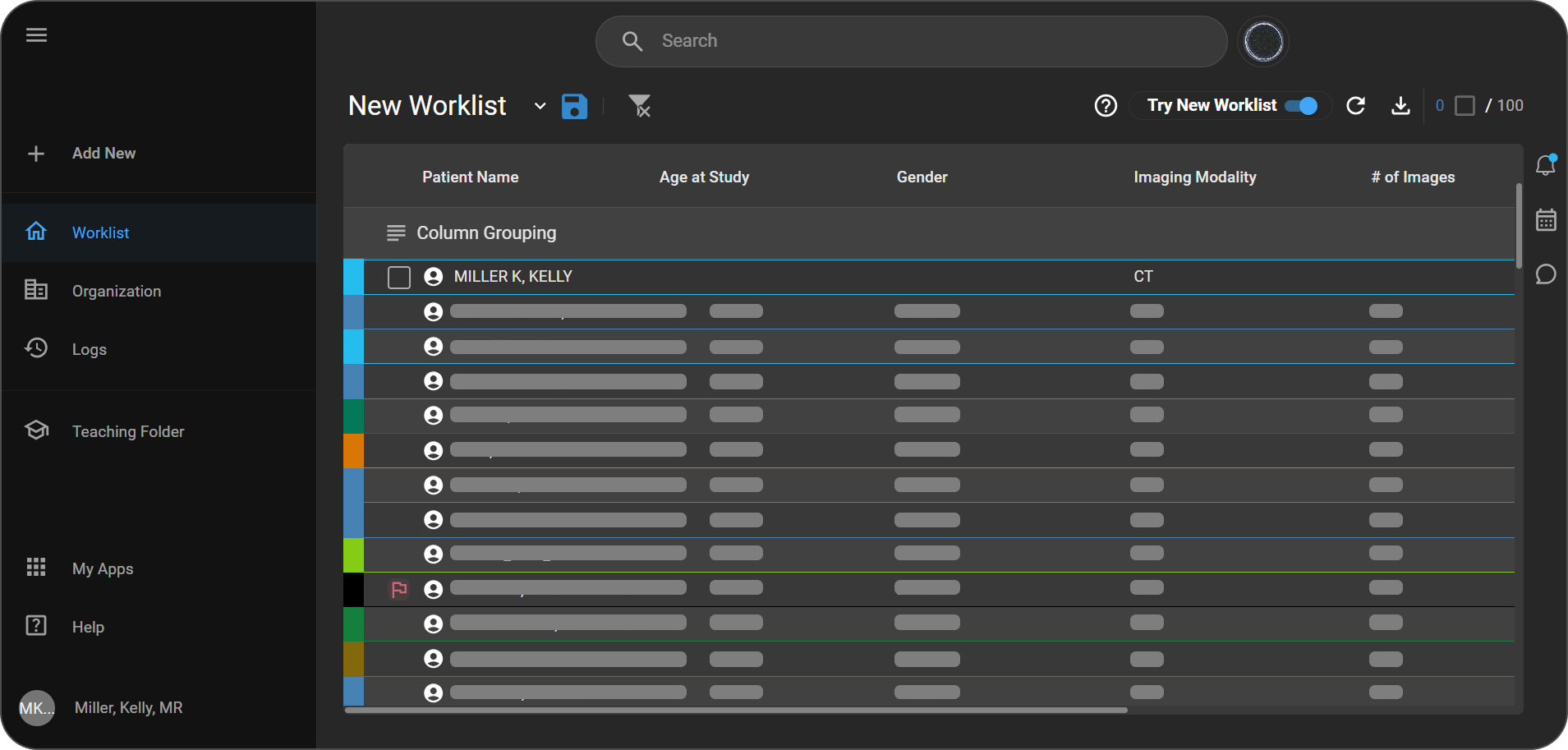Click the red flag icon on the flagged row

coord(399,589)
